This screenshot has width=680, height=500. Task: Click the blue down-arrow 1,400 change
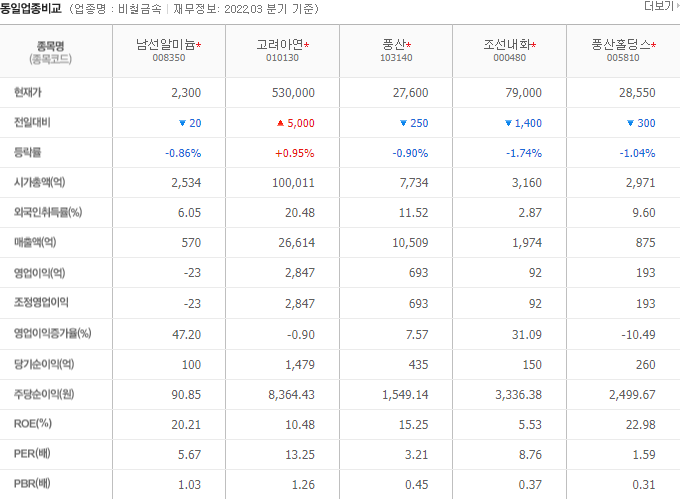point(523,123)
